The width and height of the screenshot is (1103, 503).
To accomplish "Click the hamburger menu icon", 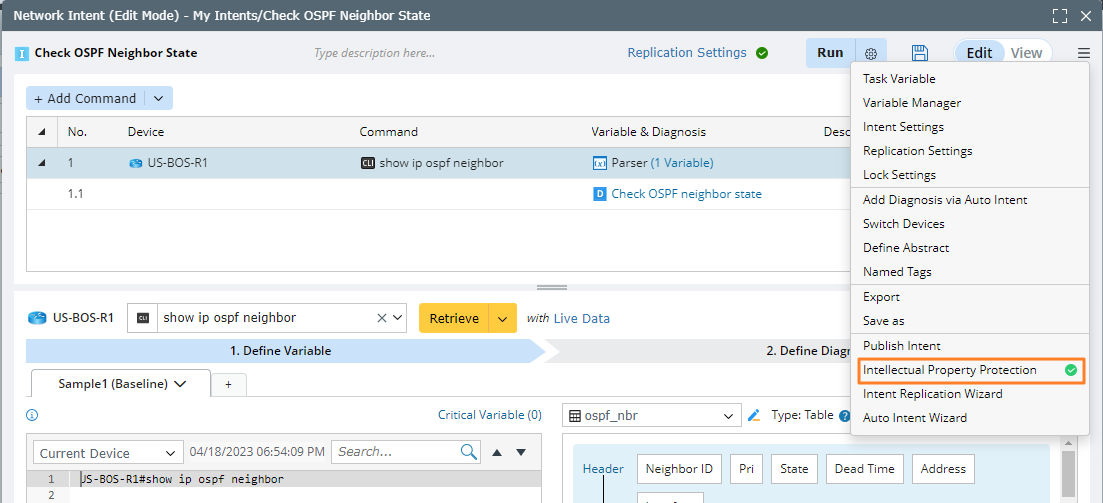I will tap(1084, 53).
